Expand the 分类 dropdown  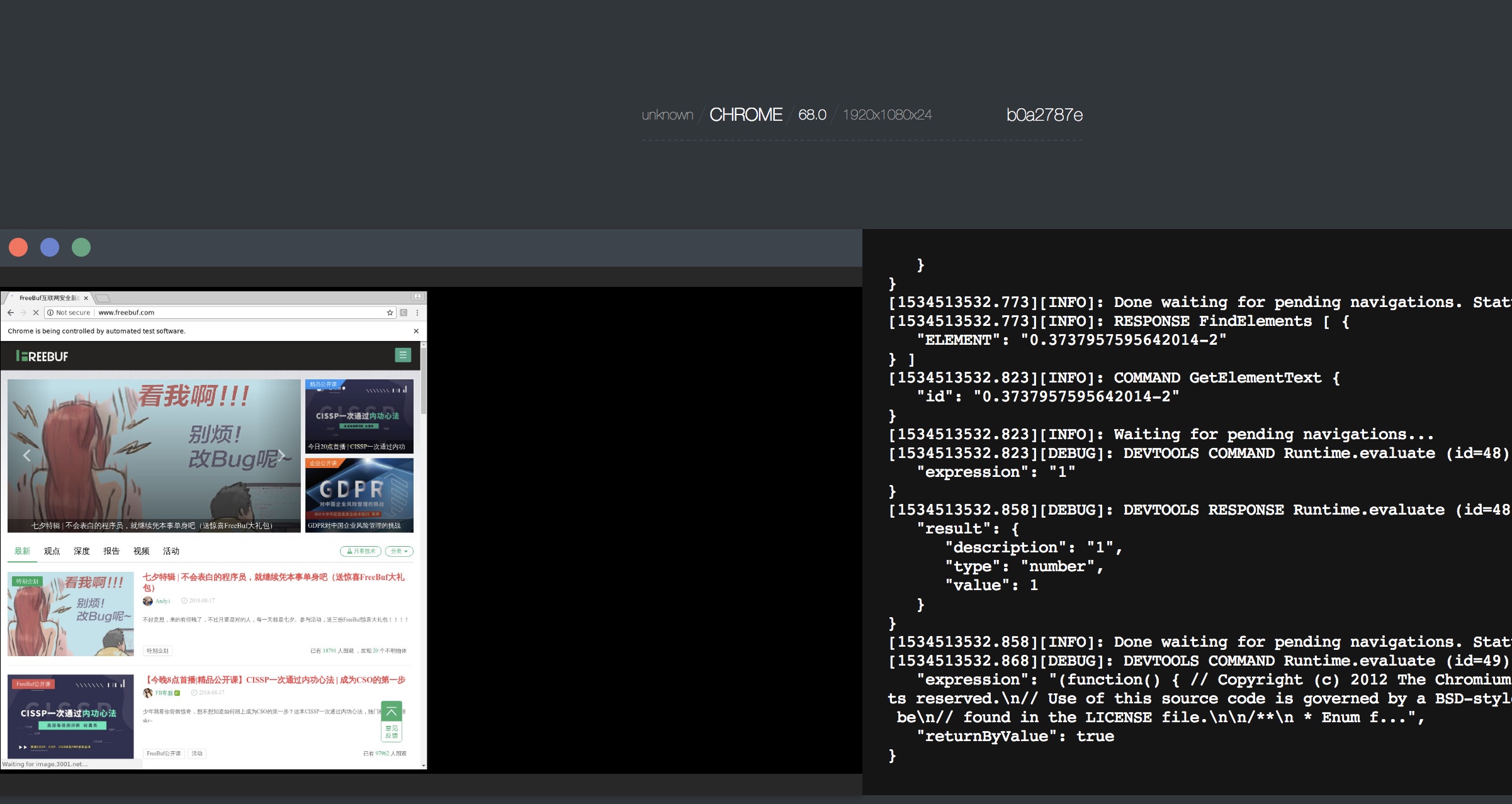point(399,551)
